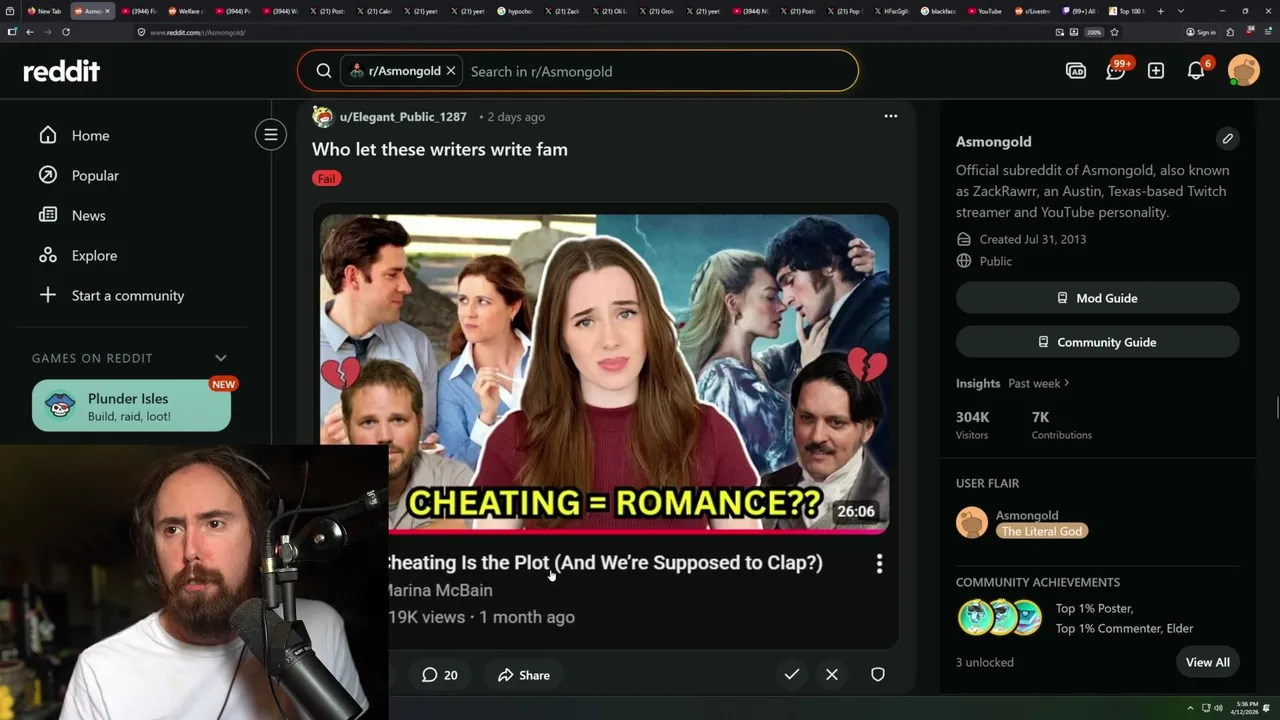1280x720 pixels.
Task: Approve the post with checkmark icon
Action: tap(792, 675)
